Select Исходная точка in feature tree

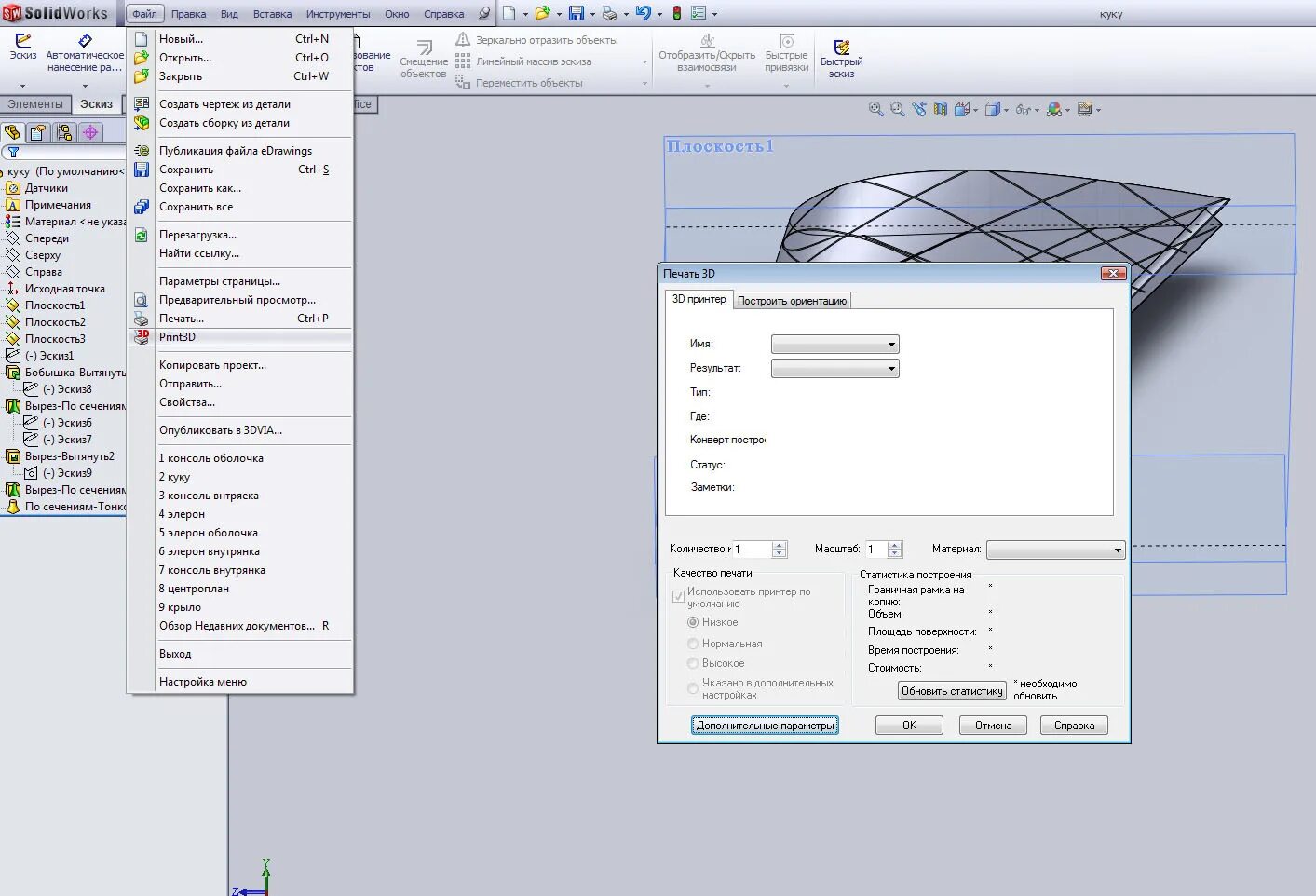pos(64,289)
